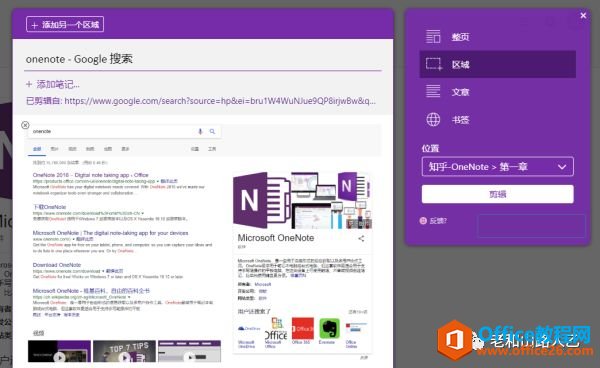Close the OneNote clipper panel
Image resolution: width=600 pixels, height=368 pixels.
[583, 15]
